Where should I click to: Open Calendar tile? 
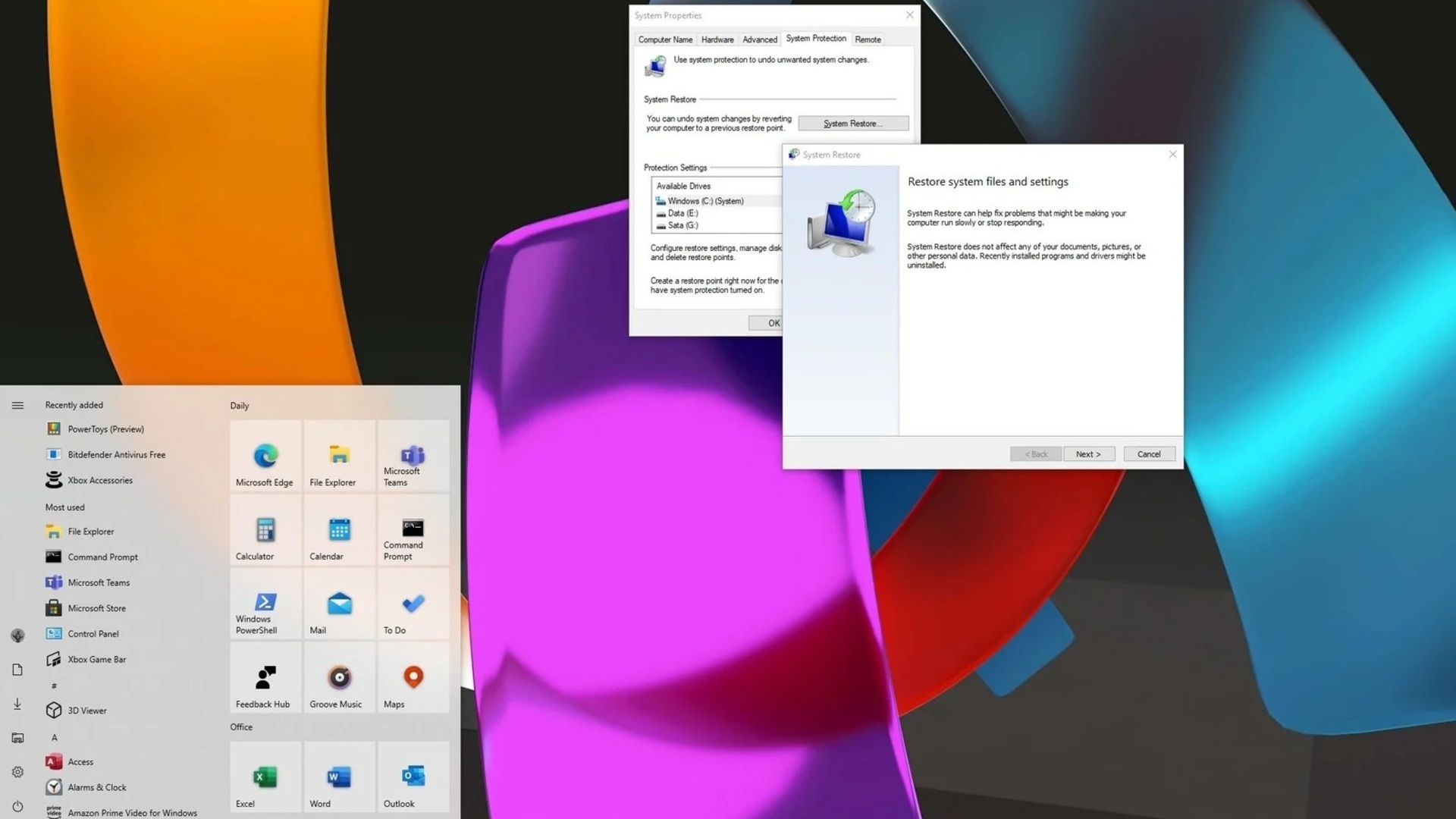pyautogui.click(x=339, y=530)
